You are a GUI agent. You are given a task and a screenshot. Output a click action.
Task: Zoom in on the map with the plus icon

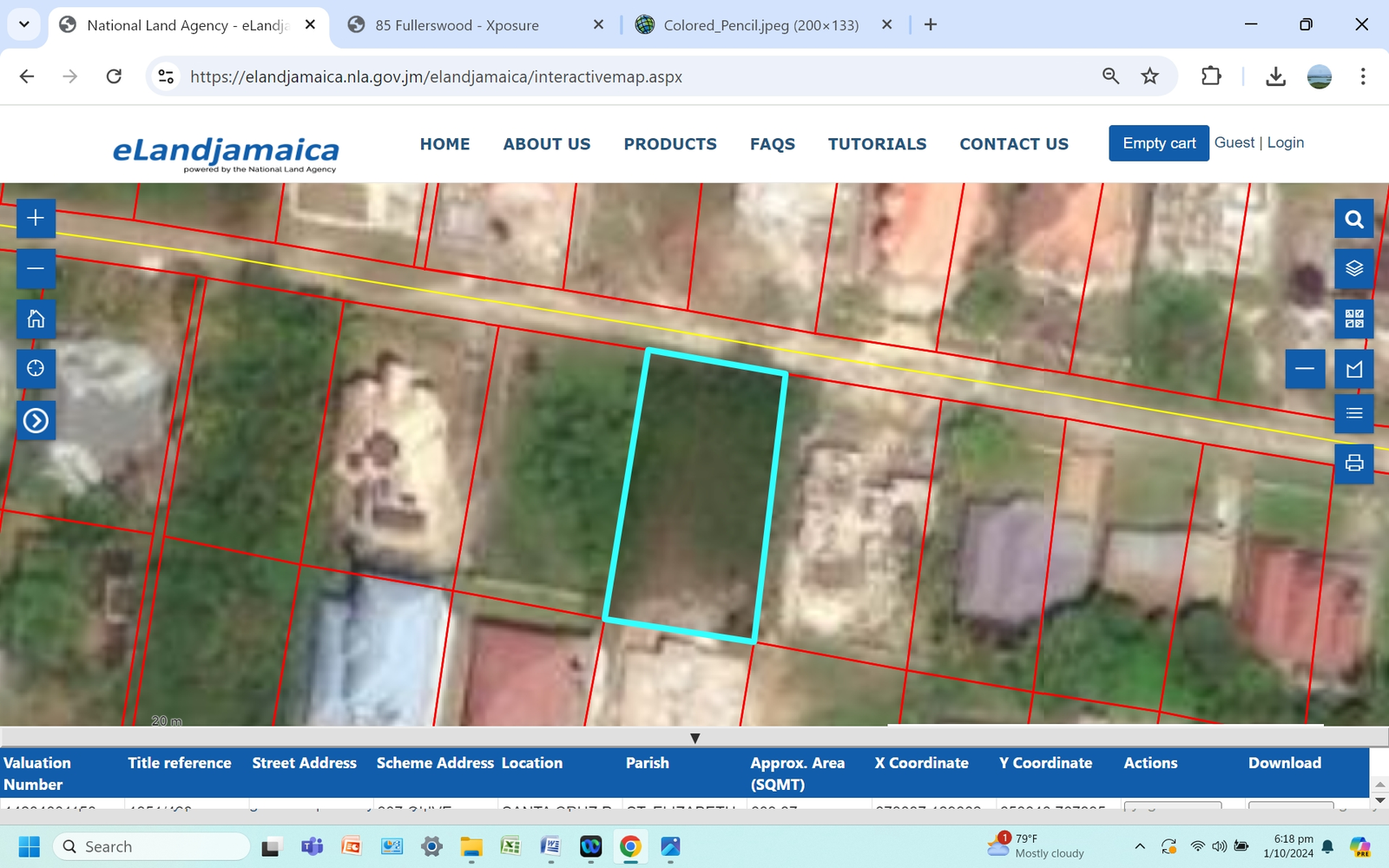point(36,218)
